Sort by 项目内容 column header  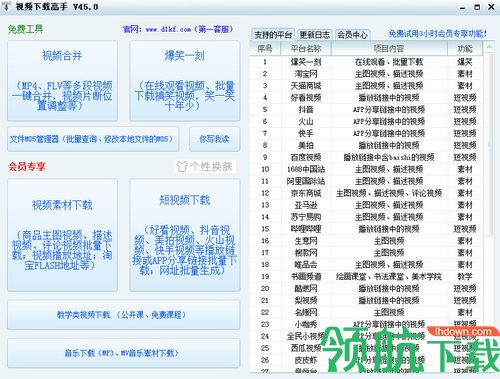[389, 49]
